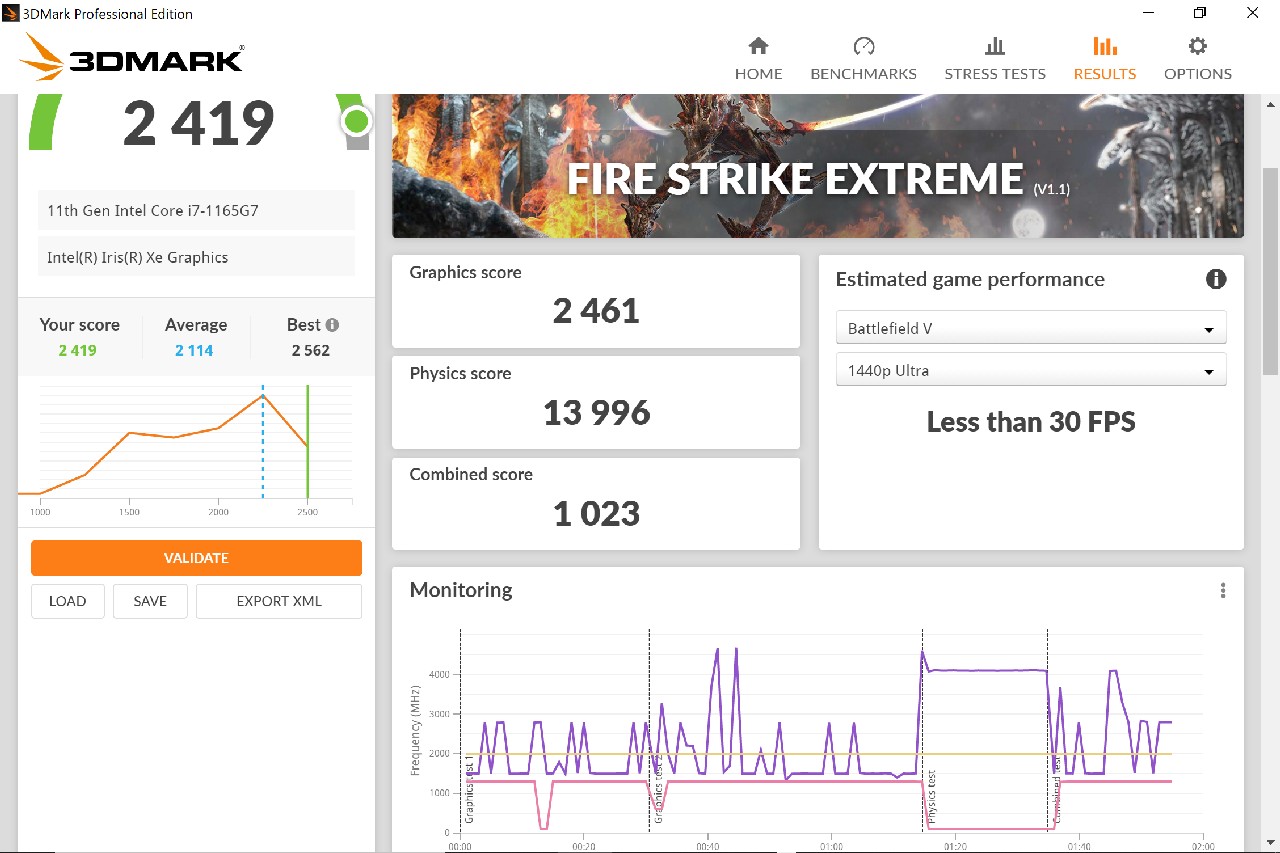Click the Combined score value 1 023

pos(596,514)
